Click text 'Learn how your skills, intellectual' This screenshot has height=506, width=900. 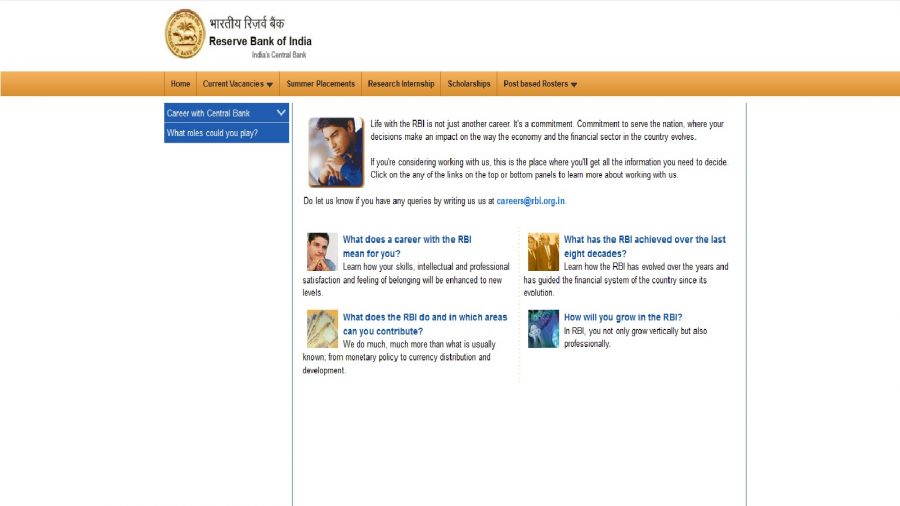[406, 279]
